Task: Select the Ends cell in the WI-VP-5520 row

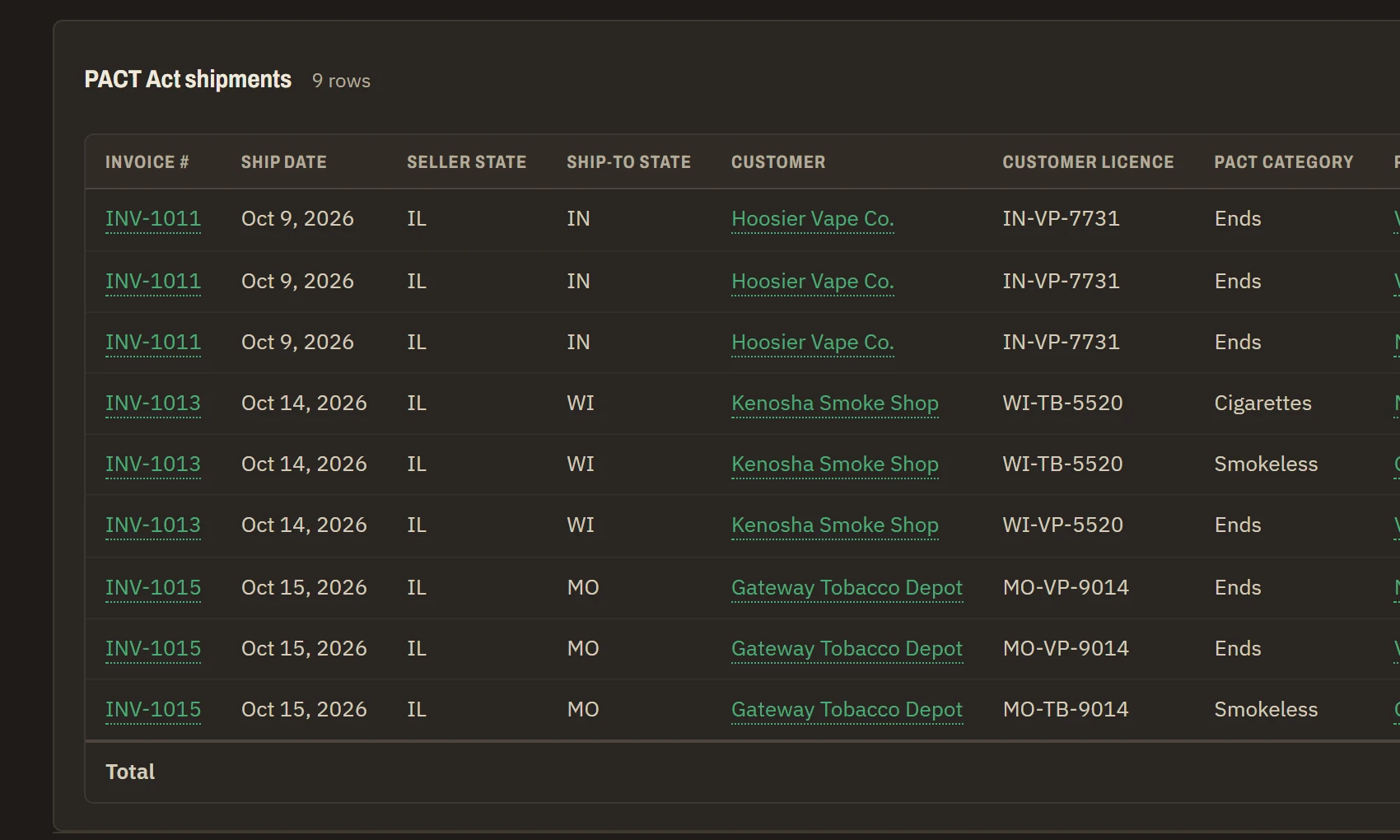Action: [x=1238, y=525]
